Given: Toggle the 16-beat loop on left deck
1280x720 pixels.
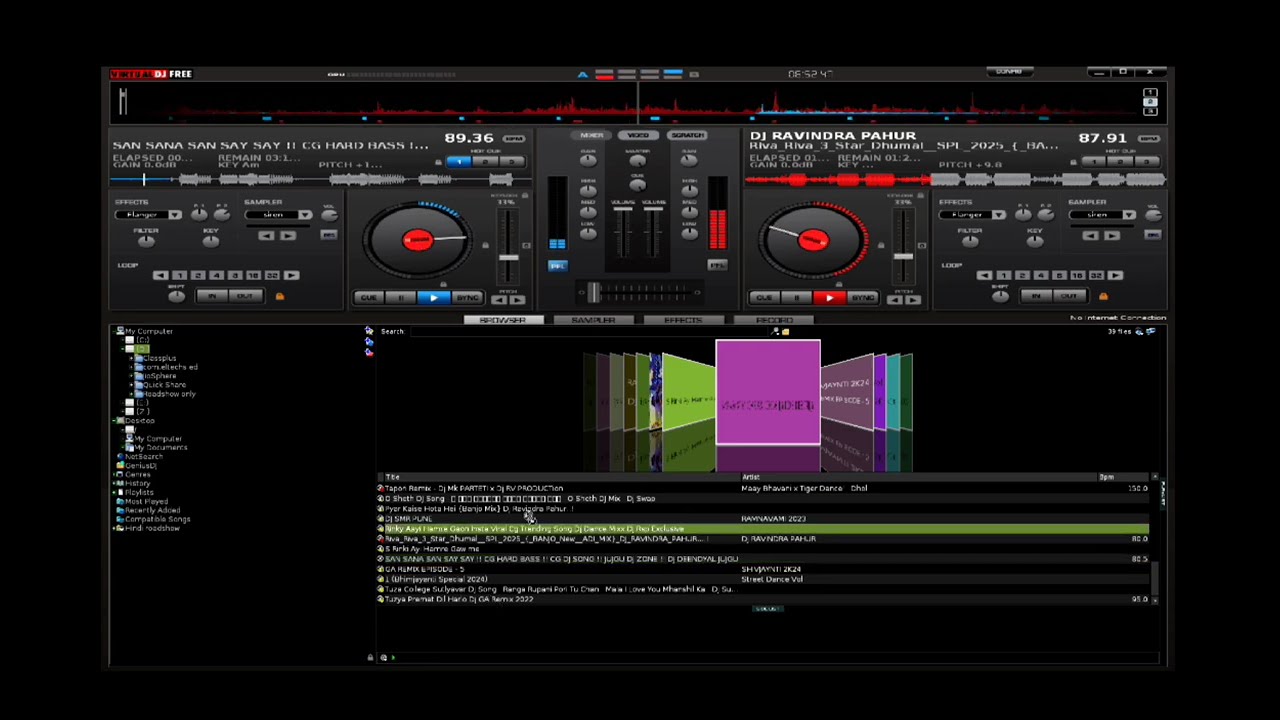Looking at the screenshot, I should click(x=253, y=275).
